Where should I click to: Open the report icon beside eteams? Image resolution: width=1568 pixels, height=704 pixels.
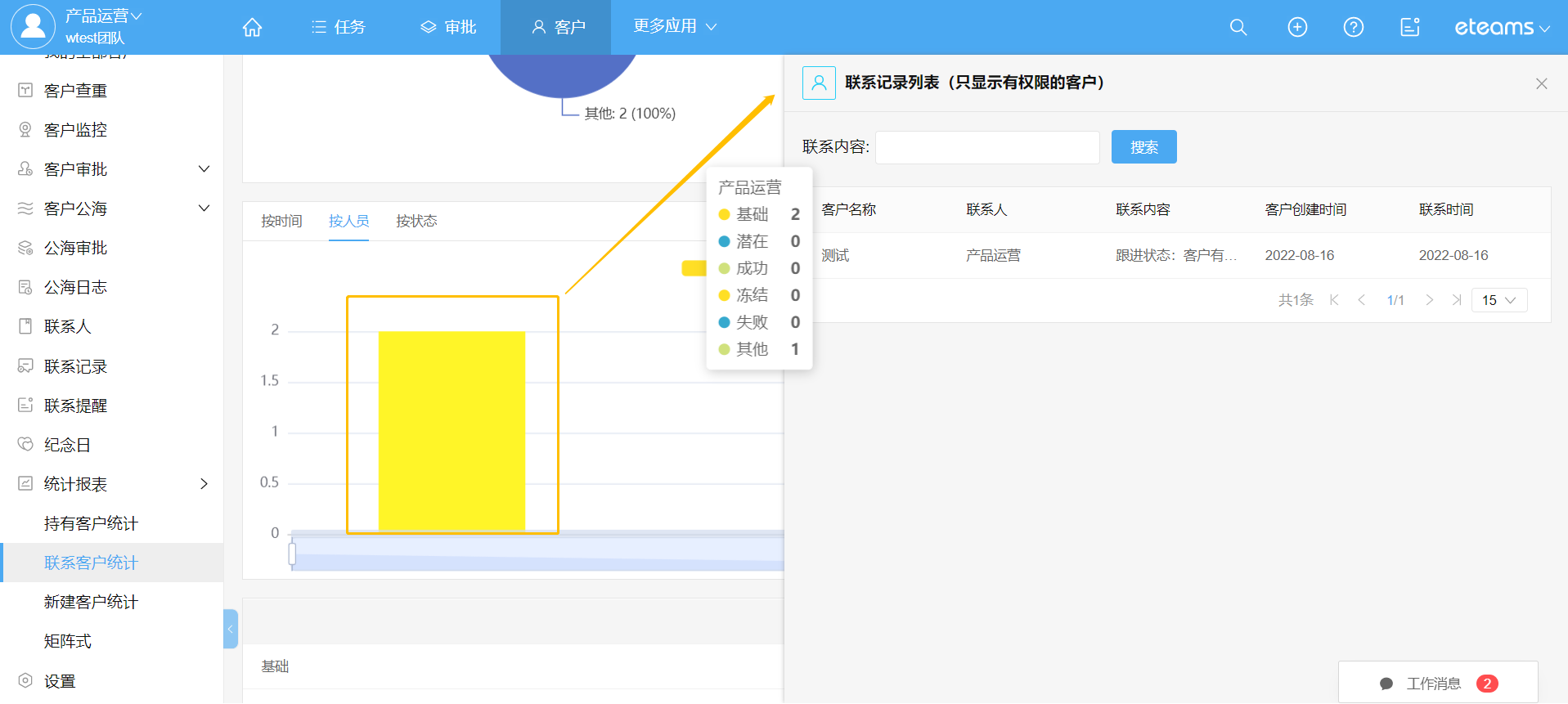(x=1409, y=27)
